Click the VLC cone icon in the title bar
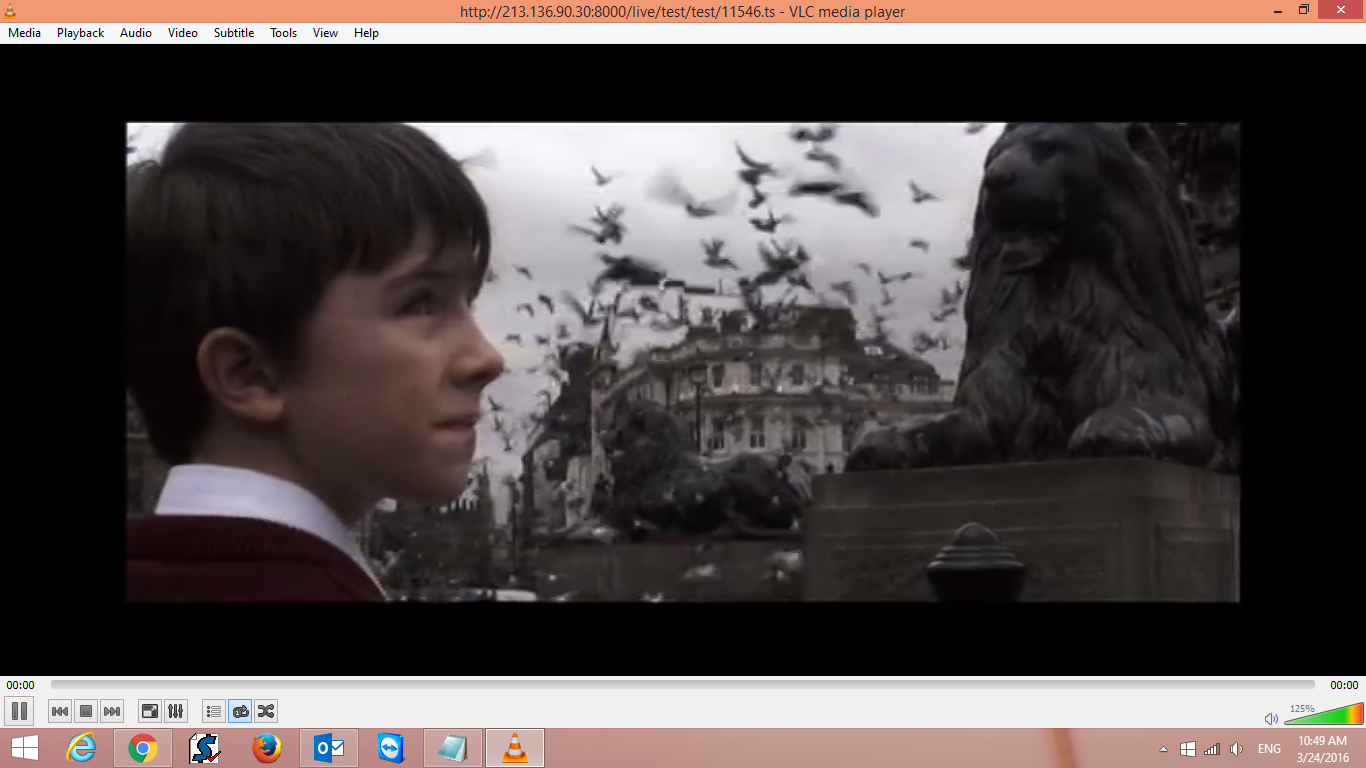The width and height of the screenshot is (1366, 768). point(10,10)
